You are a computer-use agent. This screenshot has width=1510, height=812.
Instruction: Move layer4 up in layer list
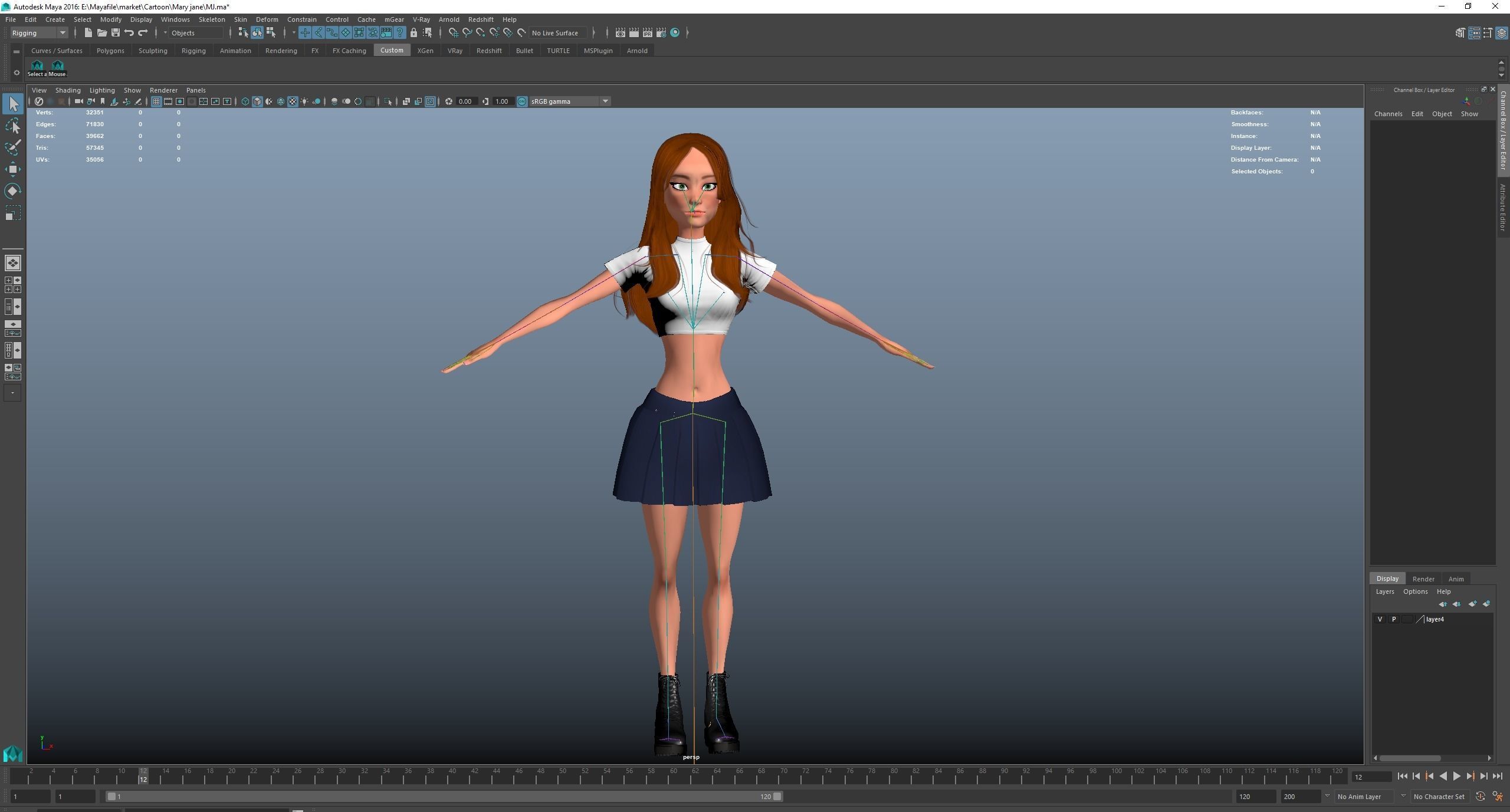click(x=1443, y=604)
